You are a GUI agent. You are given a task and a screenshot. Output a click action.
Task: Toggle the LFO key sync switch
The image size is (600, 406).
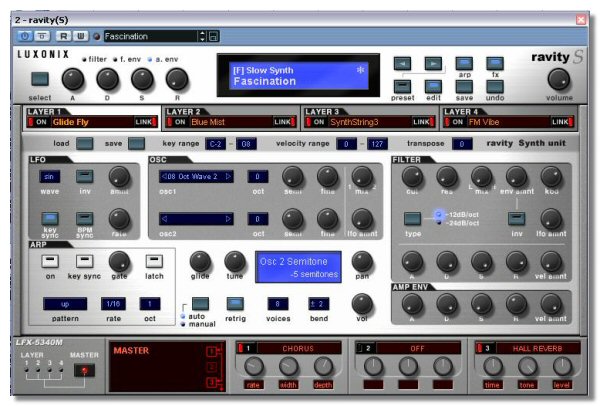click(x=50, y=219)
